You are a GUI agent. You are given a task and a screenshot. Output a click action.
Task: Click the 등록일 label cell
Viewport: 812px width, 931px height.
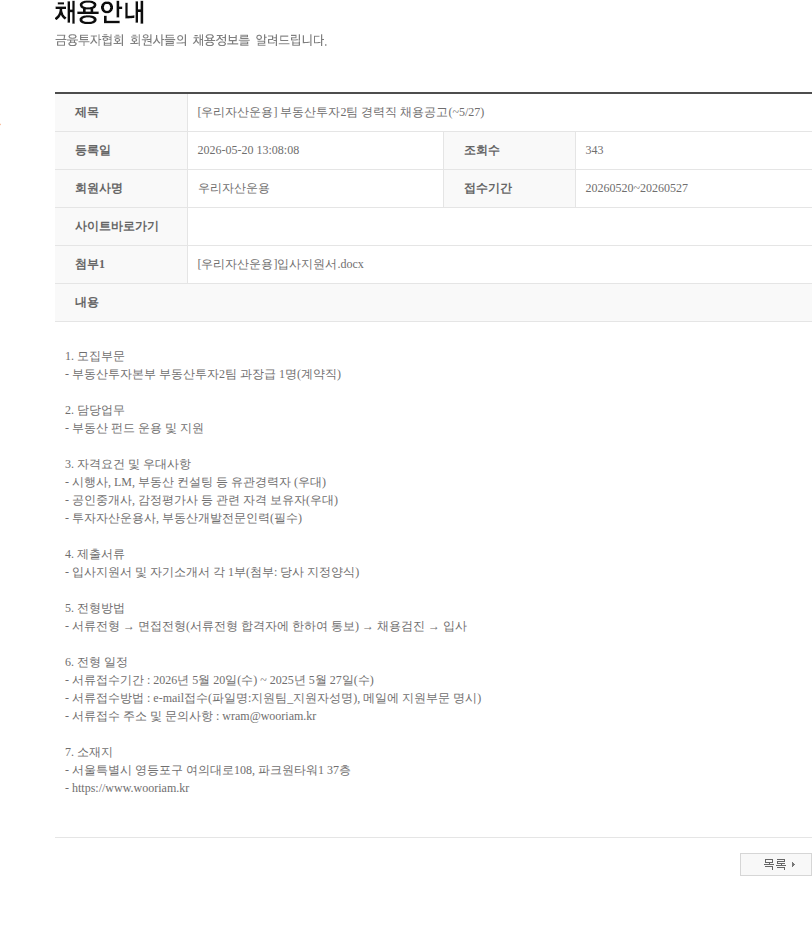[121, 150]
